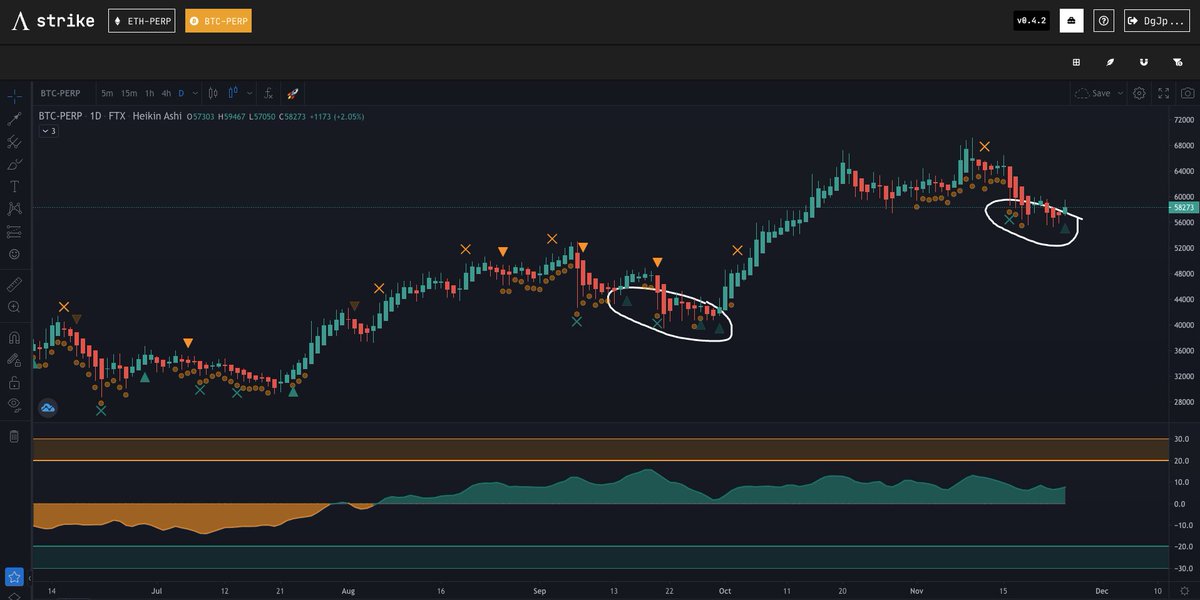Switch to the ETH-PERP market
The height and width of the screenshot is (600, 1200).
coord(142,21)
